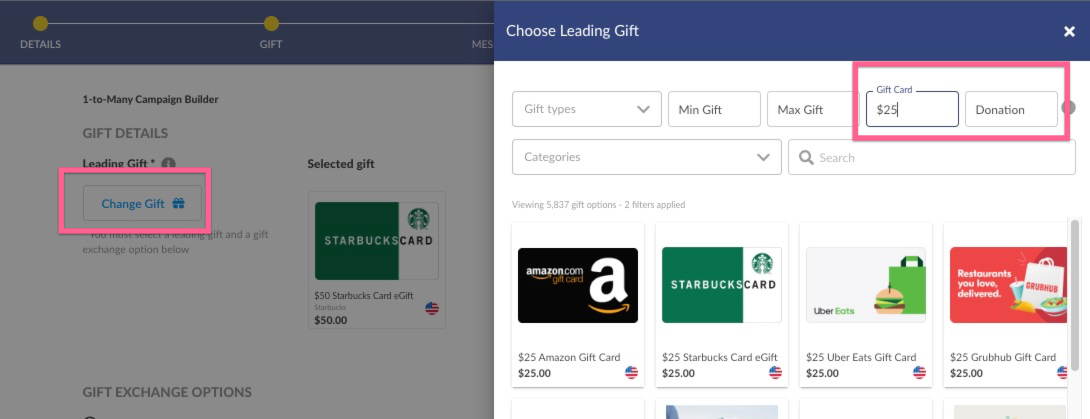Screen dimensions: 1090x419
Task: Select the $25 Grubhub Gift Card
Action: tap(1007, 304)
